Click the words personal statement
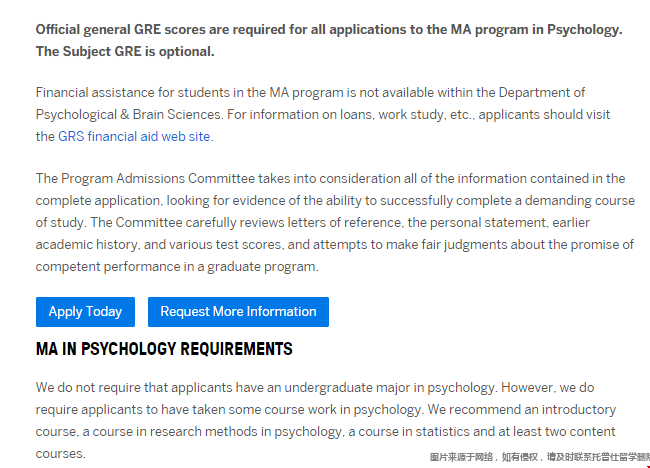This screenshot has height=468, width=650. click(x=488, y=223)
